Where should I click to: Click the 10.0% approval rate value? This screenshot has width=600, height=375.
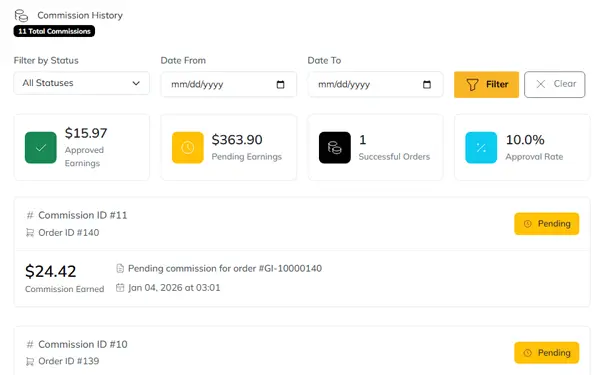(x=525, y=140)
